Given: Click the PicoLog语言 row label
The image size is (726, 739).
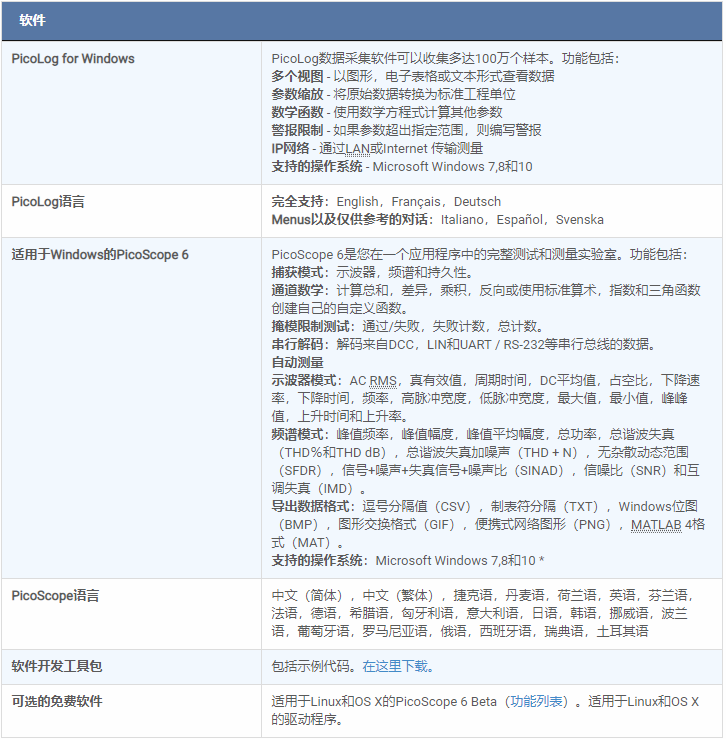Looking at the screenshot, I should [48, 202].
